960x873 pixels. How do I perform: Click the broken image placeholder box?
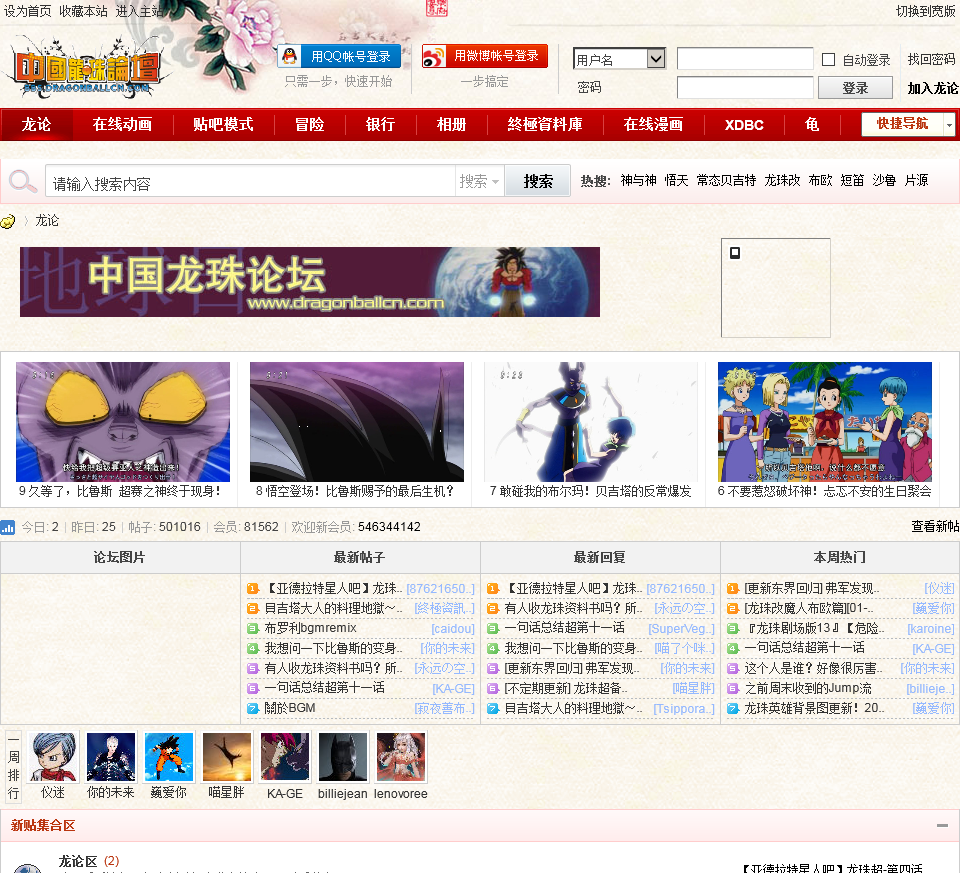pos(776,288)
